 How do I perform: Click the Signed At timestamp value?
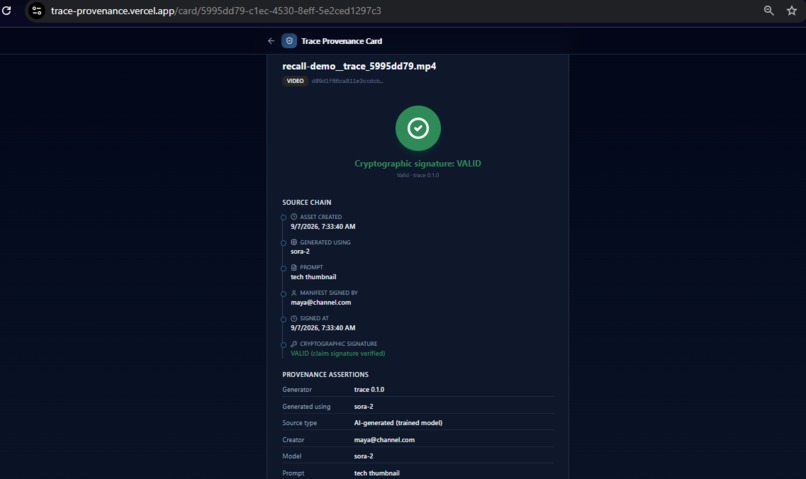(x=323, y=328)
